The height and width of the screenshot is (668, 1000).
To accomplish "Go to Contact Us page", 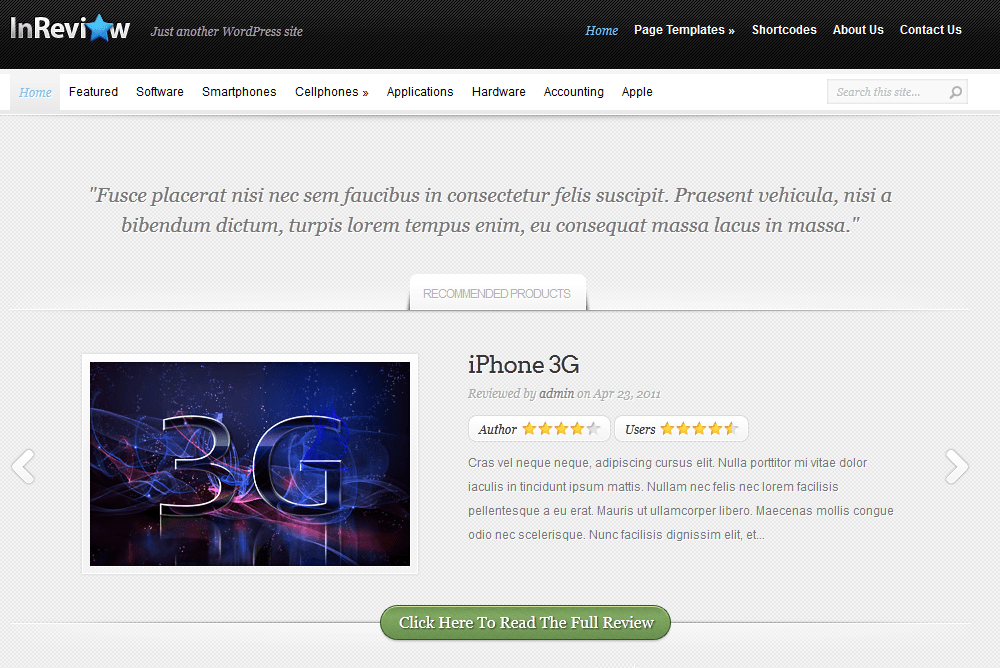I will pos(930,30).
